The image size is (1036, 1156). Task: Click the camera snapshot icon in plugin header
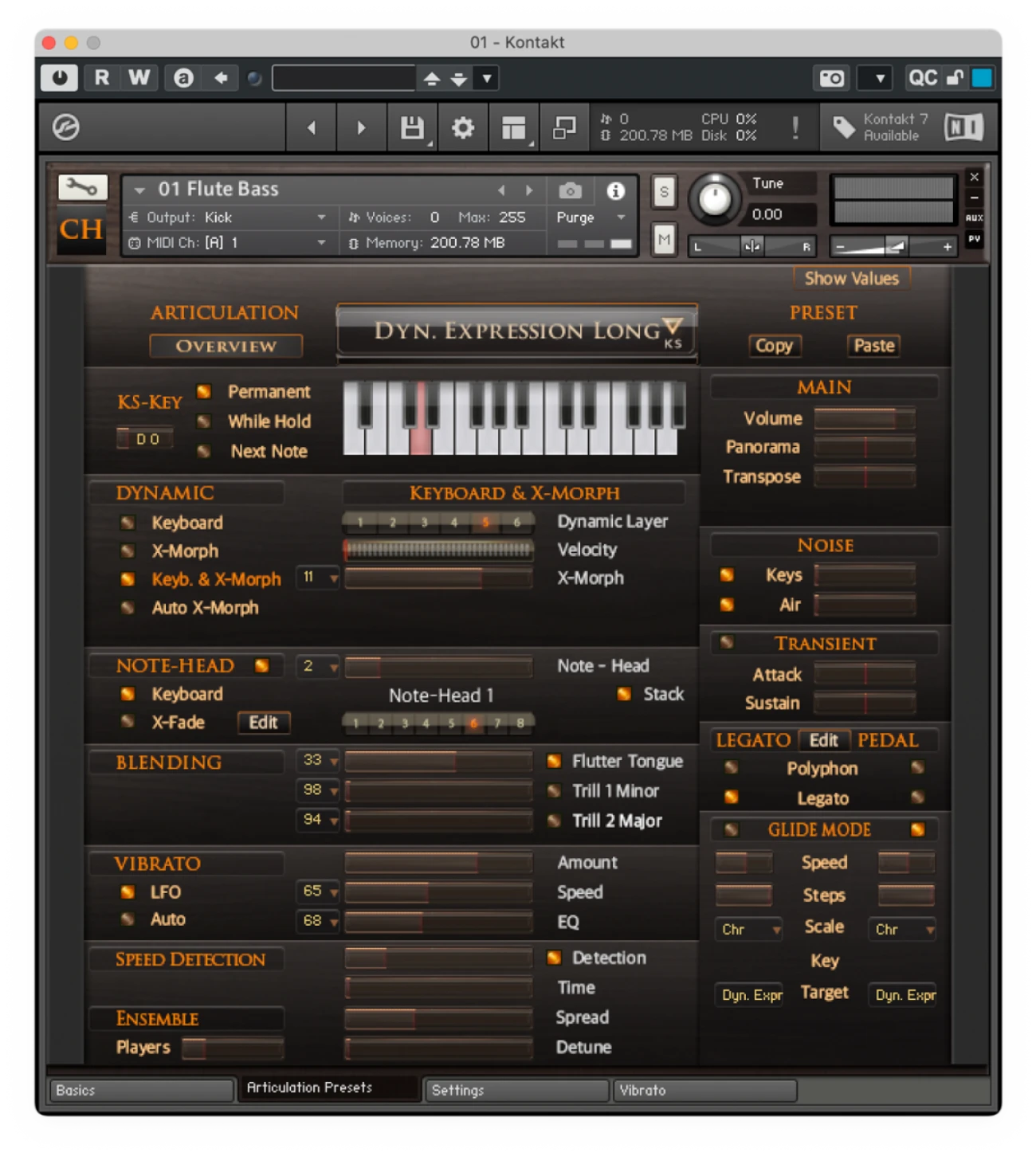(832, 78)
